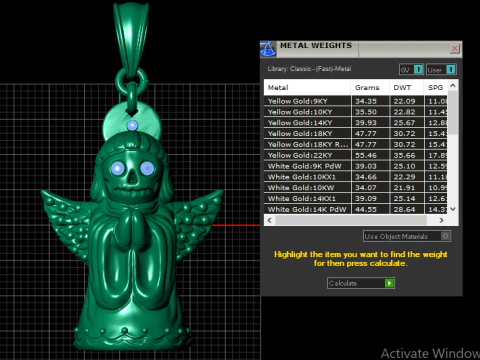Click the vertical scrollbar thumb
The height and width of the screenshot is (360, 480).
(x=453, y=112)
